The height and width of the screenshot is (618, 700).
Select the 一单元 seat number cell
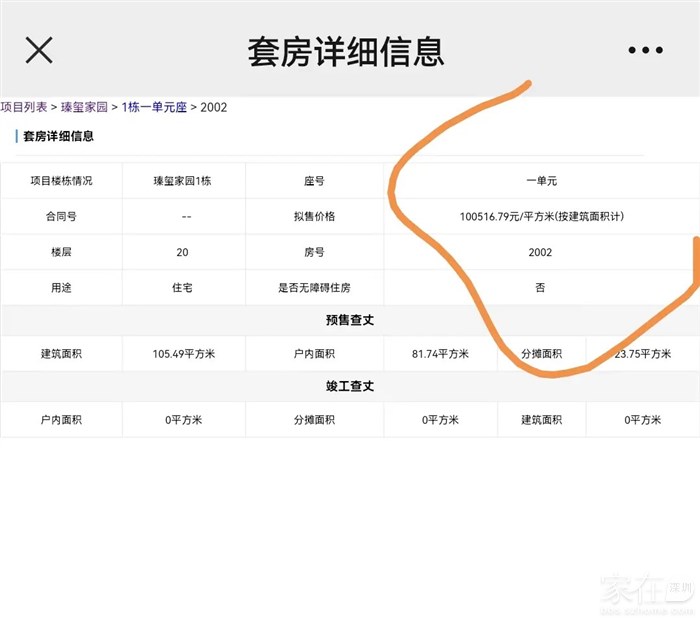pos(541,181)
